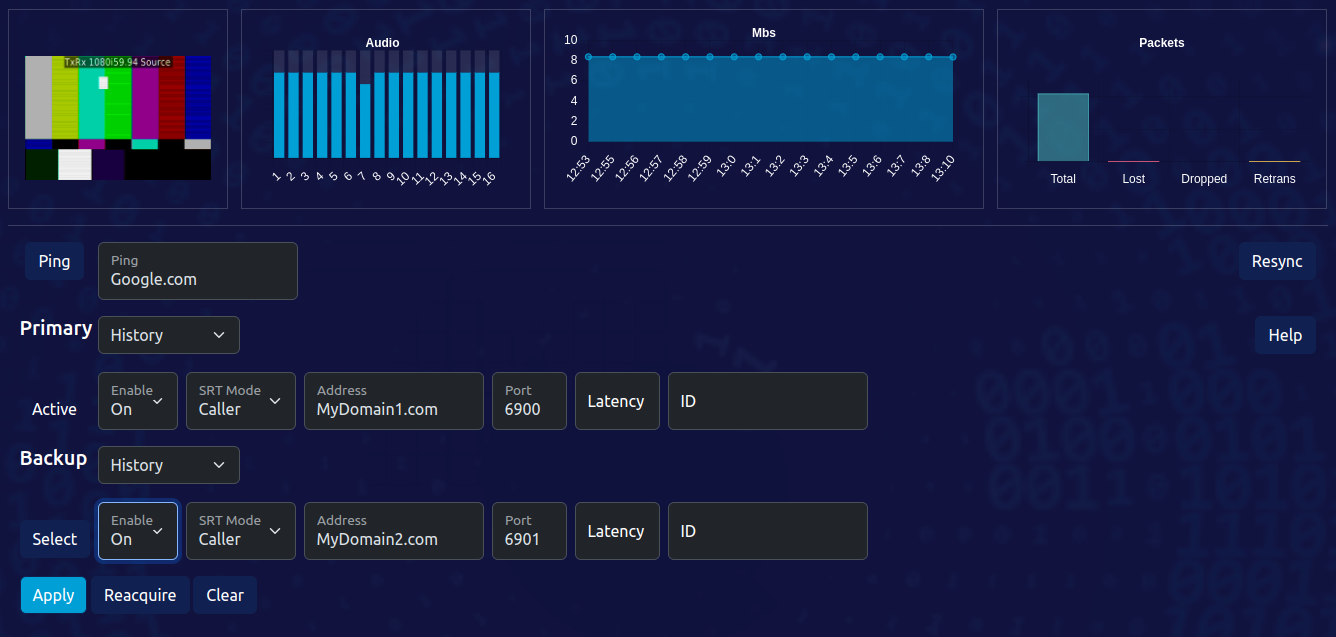Click the Resync button

point(1277,261)
